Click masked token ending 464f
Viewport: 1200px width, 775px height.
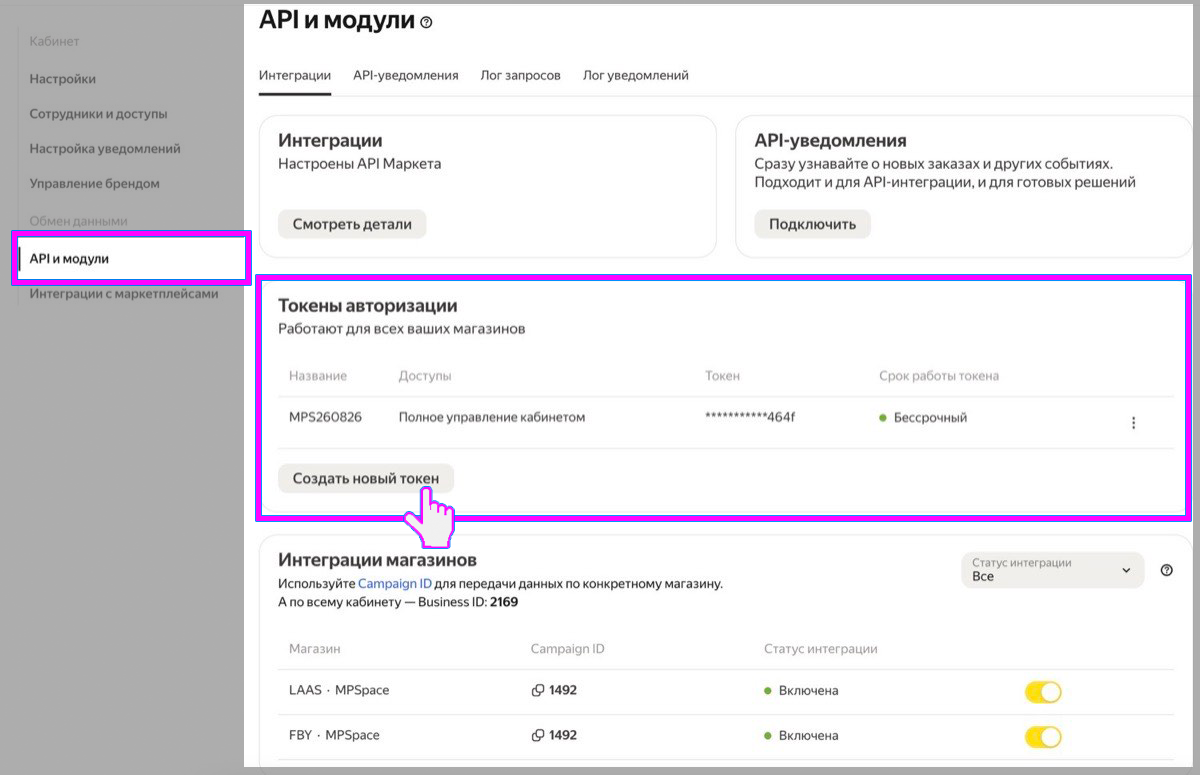pyautogui.click(x=751, y=417)
